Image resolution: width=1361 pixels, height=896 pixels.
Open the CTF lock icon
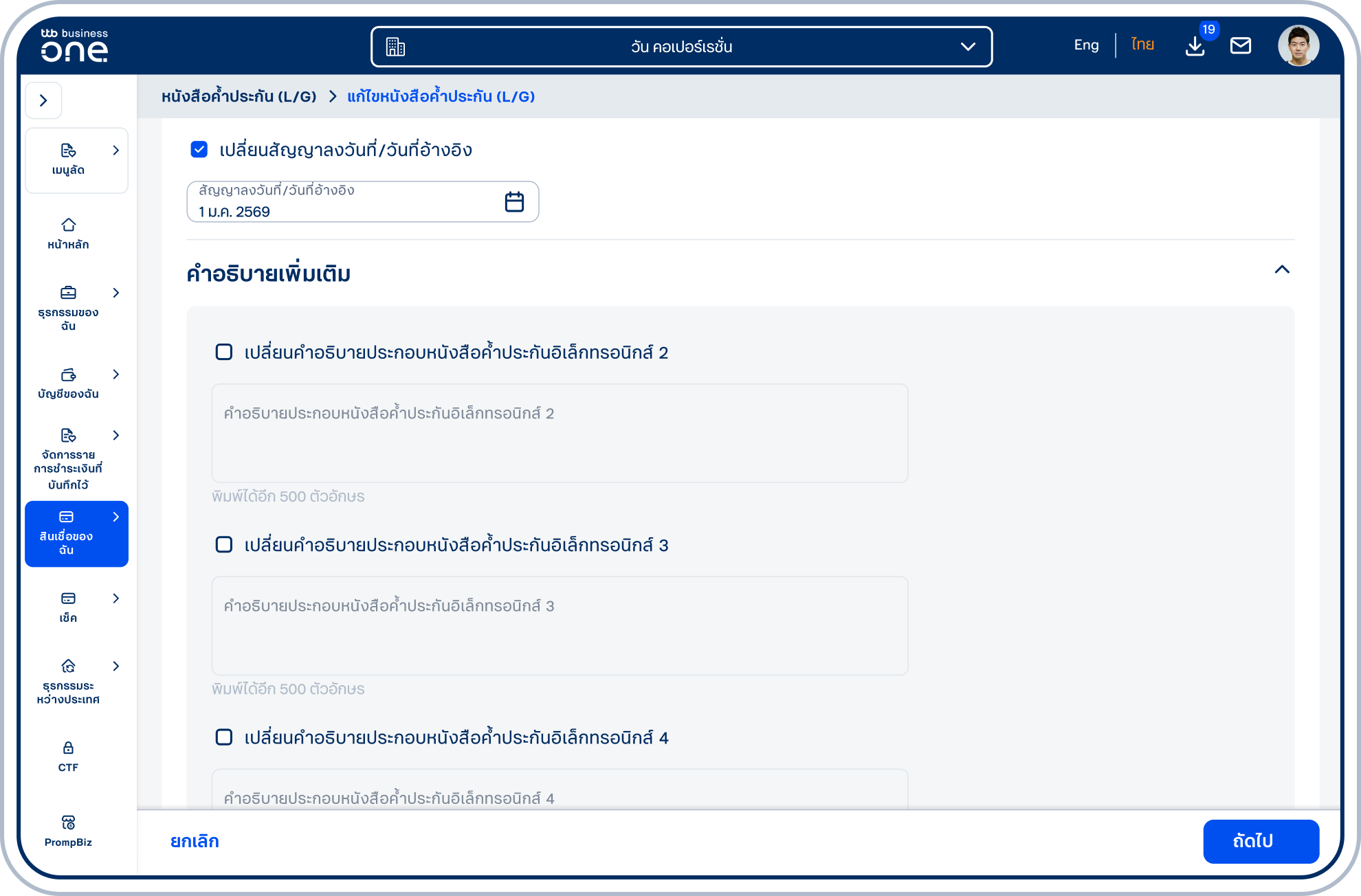(x=68, y=748)
